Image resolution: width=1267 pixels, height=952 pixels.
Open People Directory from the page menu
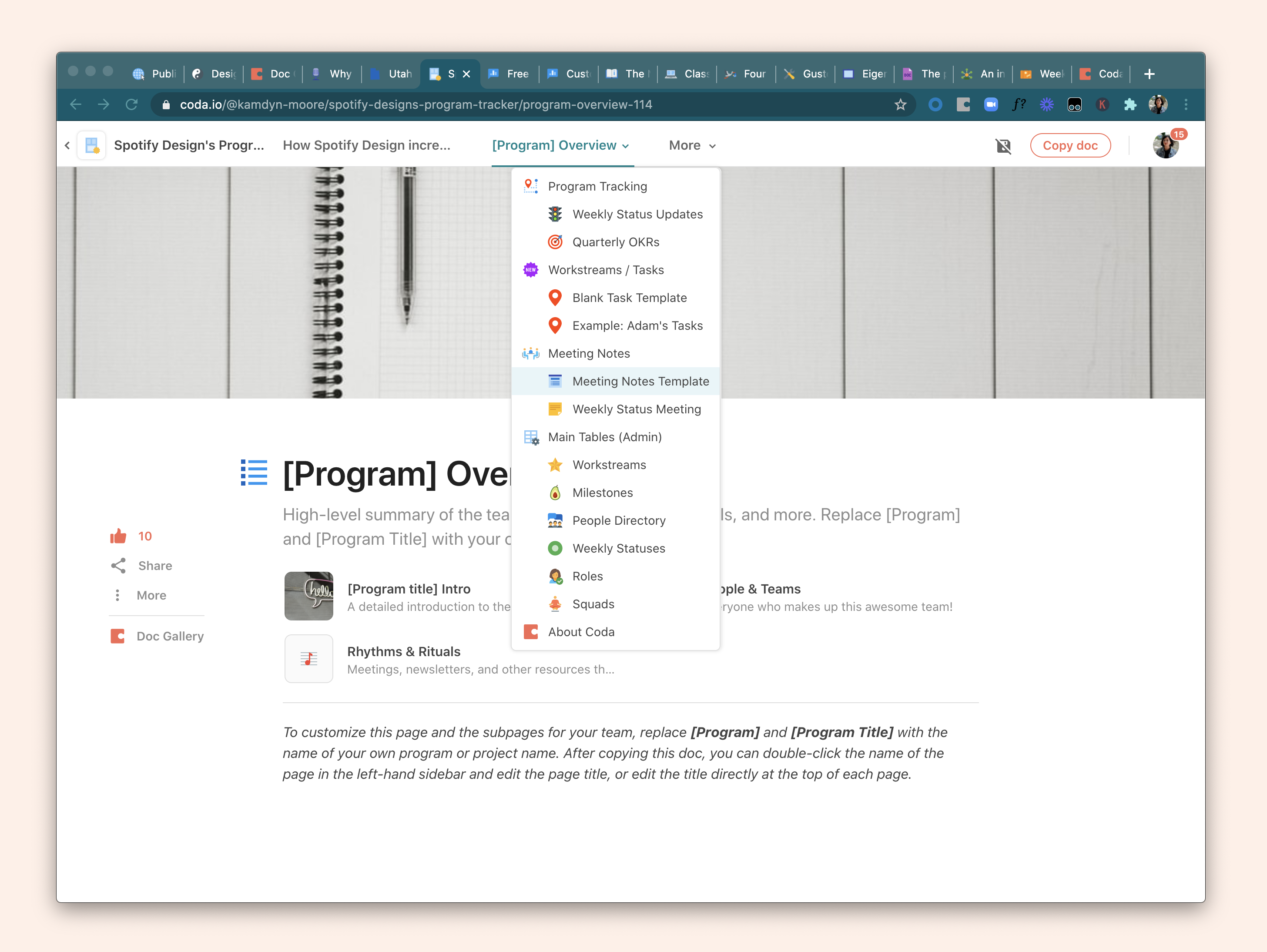click(619, 521)
